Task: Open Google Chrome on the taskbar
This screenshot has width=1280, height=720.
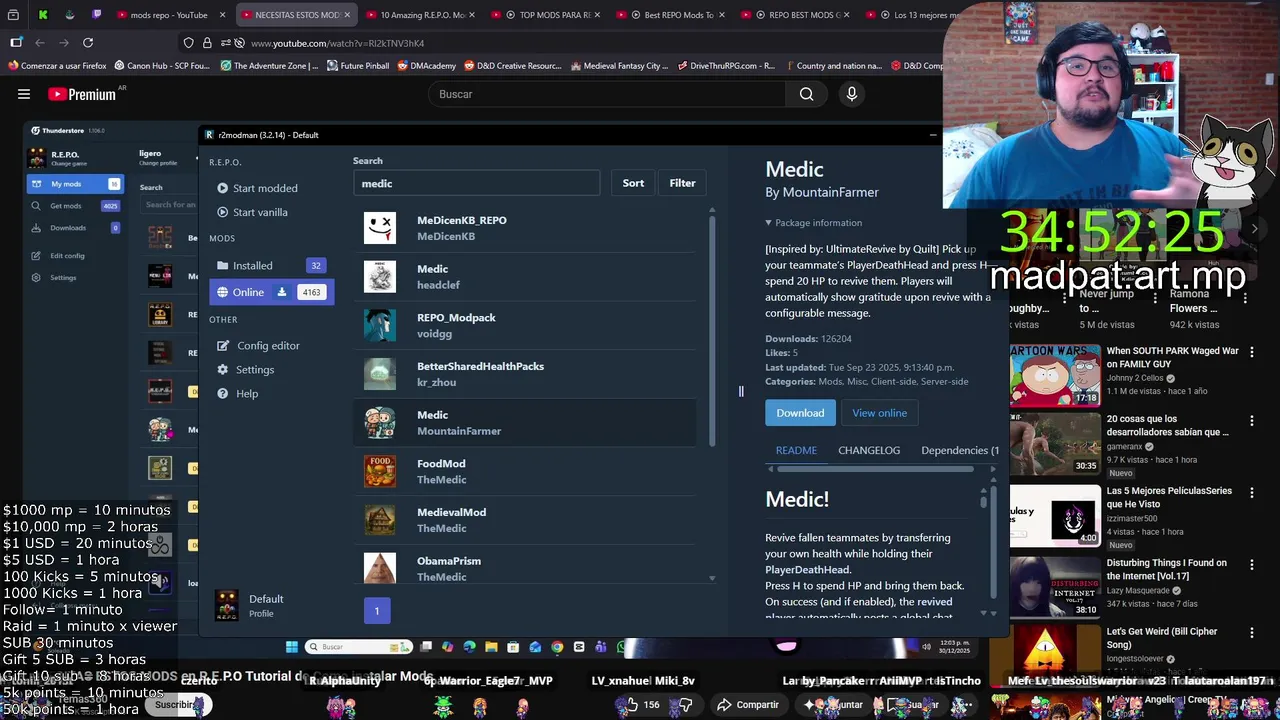Action: pos(557,647)
